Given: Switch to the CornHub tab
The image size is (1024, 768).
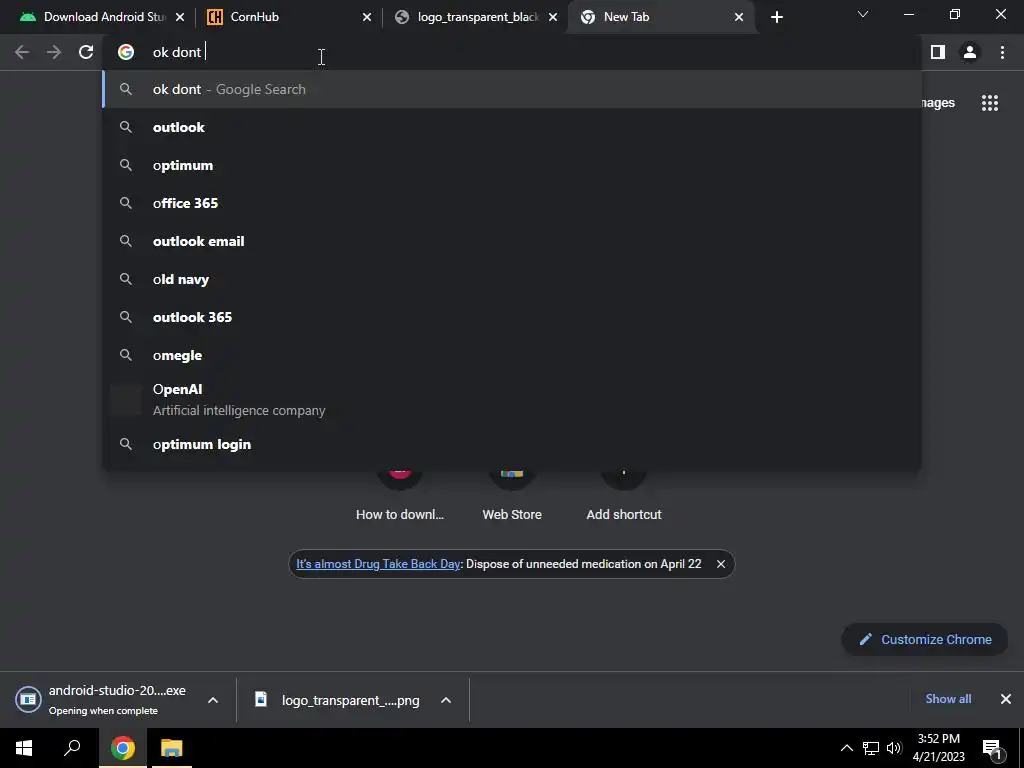Looking at the screenshot, I should tap(287, 17).
